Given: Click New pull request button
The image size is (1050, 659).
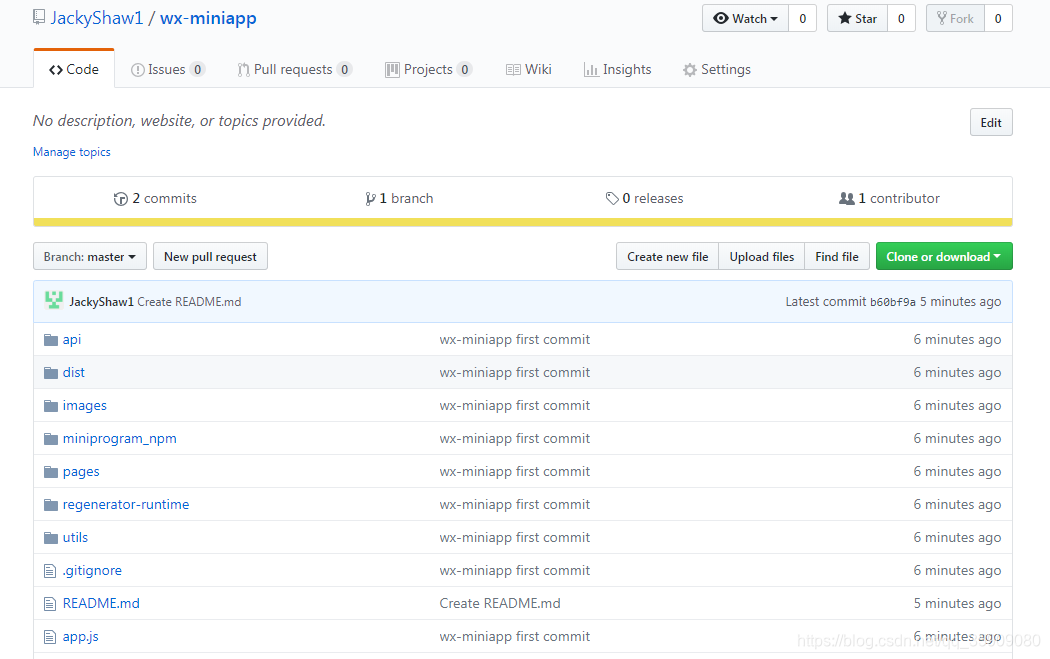Looking at the screenshot, I should [x=210, y=257].
